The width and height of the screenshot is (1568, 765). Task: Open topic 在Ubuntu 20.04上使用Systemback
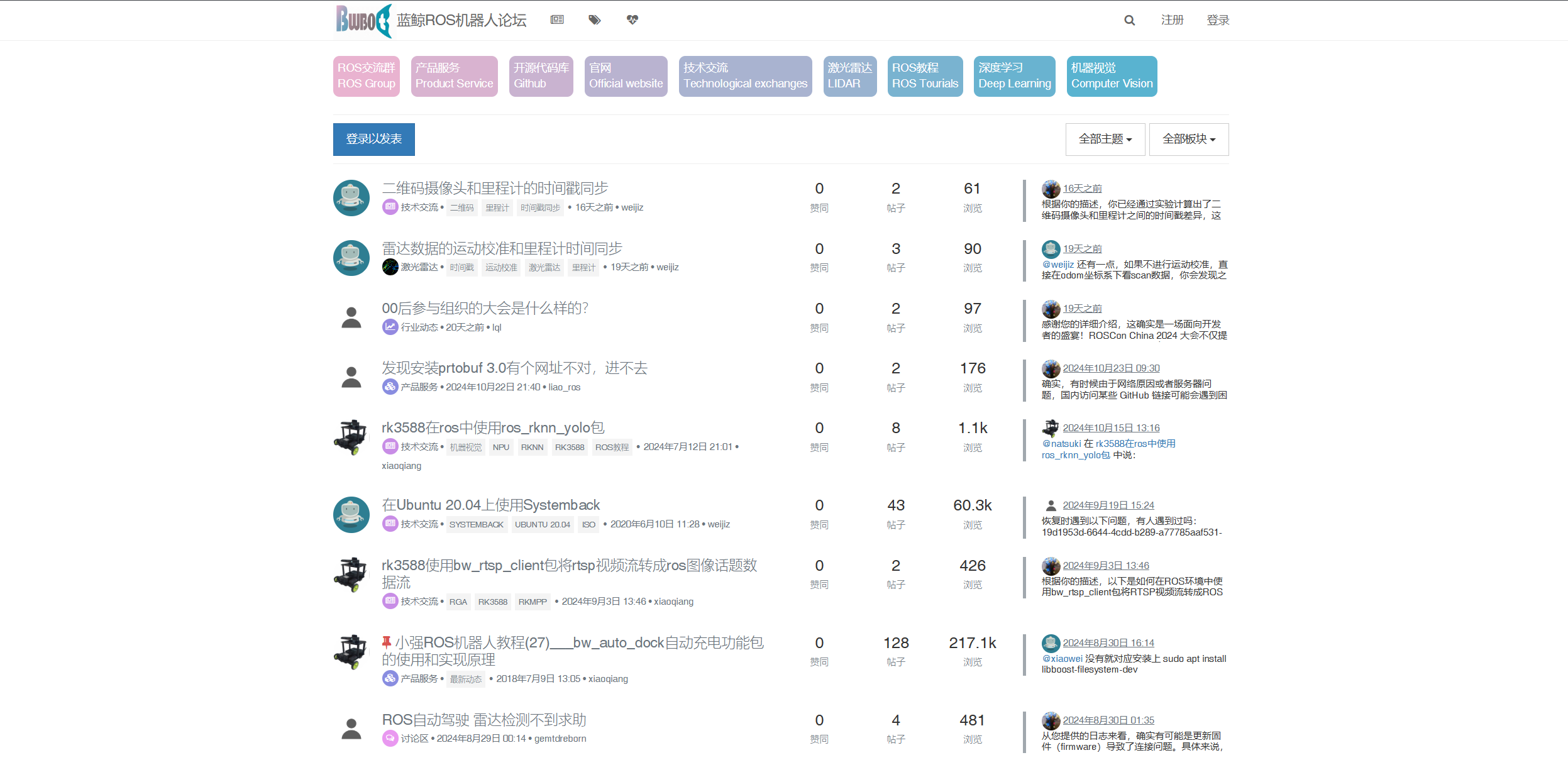490,505
